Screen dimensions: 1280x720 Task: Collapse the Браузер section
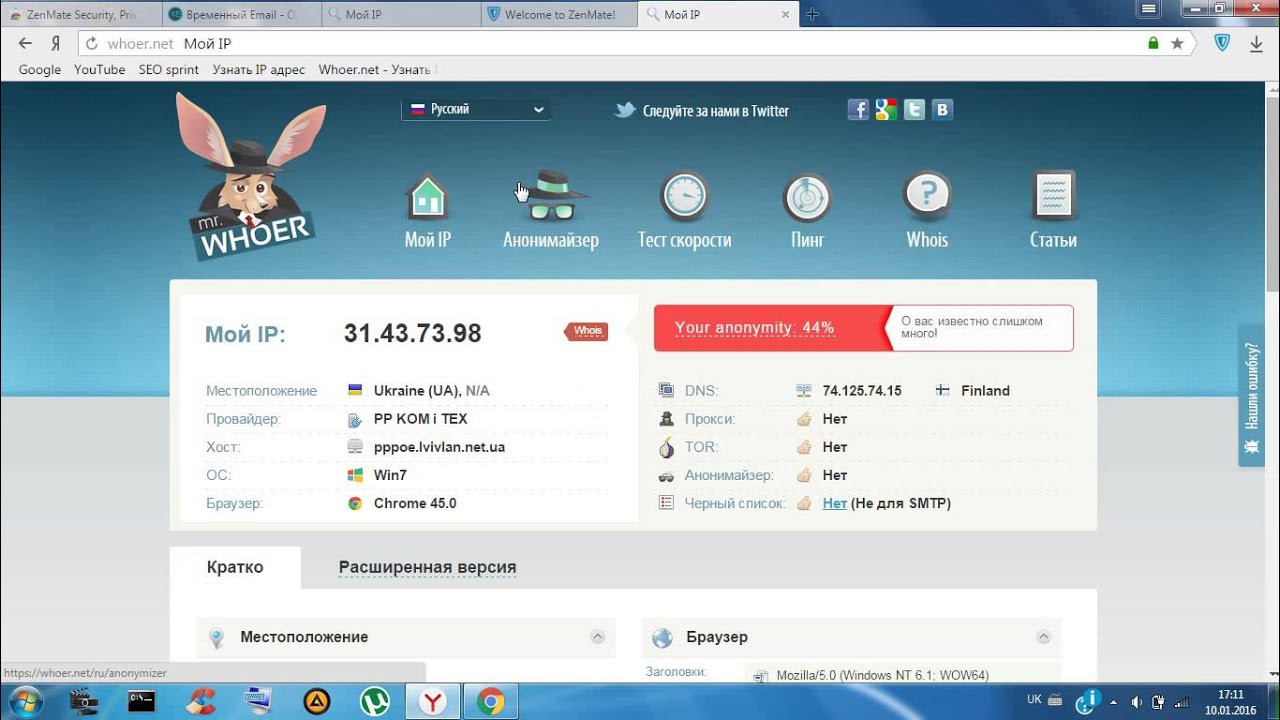coord(1043,637)
